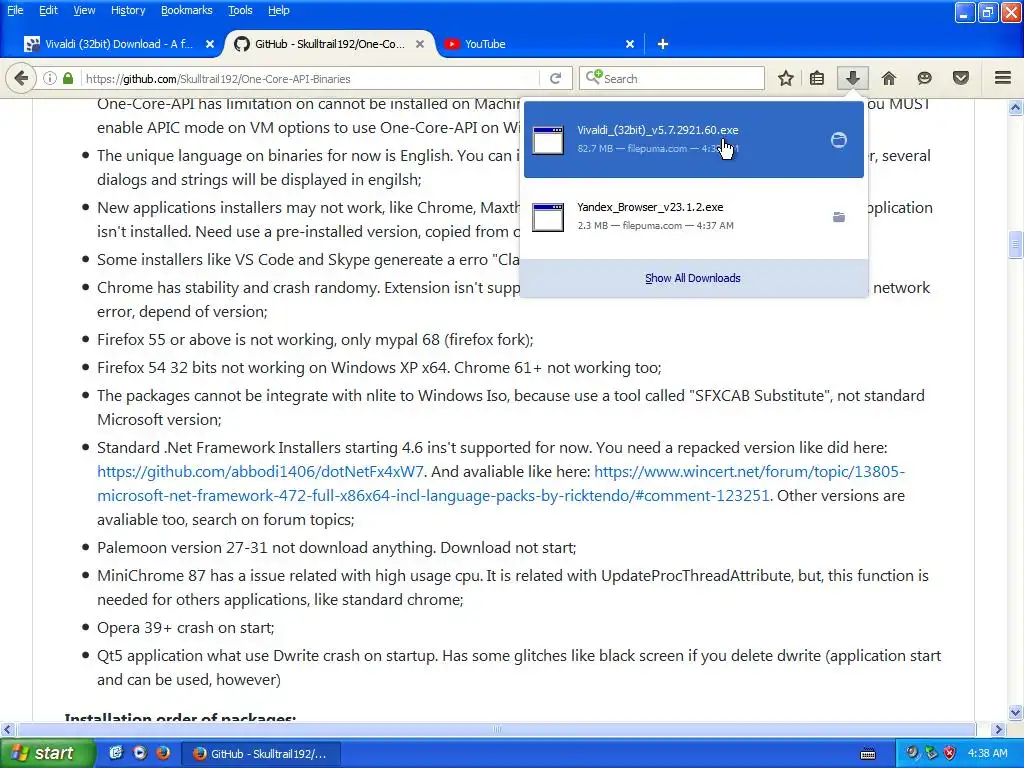The height and width of the screenshot is (768, 1024).
Task: Go to the Firefox home page
Action: coord(889,78)
